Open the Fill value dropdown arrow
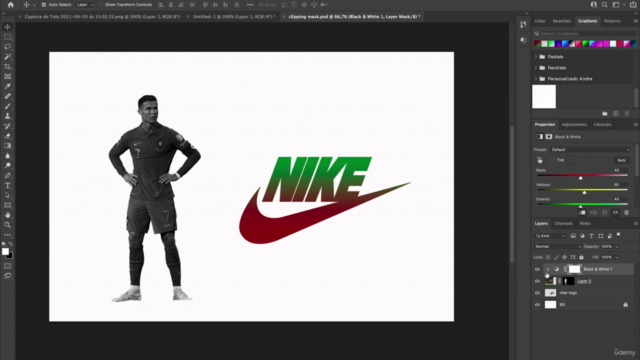Image resolution: width=640 pixels, height=360 pixels. tap(617, 258)
